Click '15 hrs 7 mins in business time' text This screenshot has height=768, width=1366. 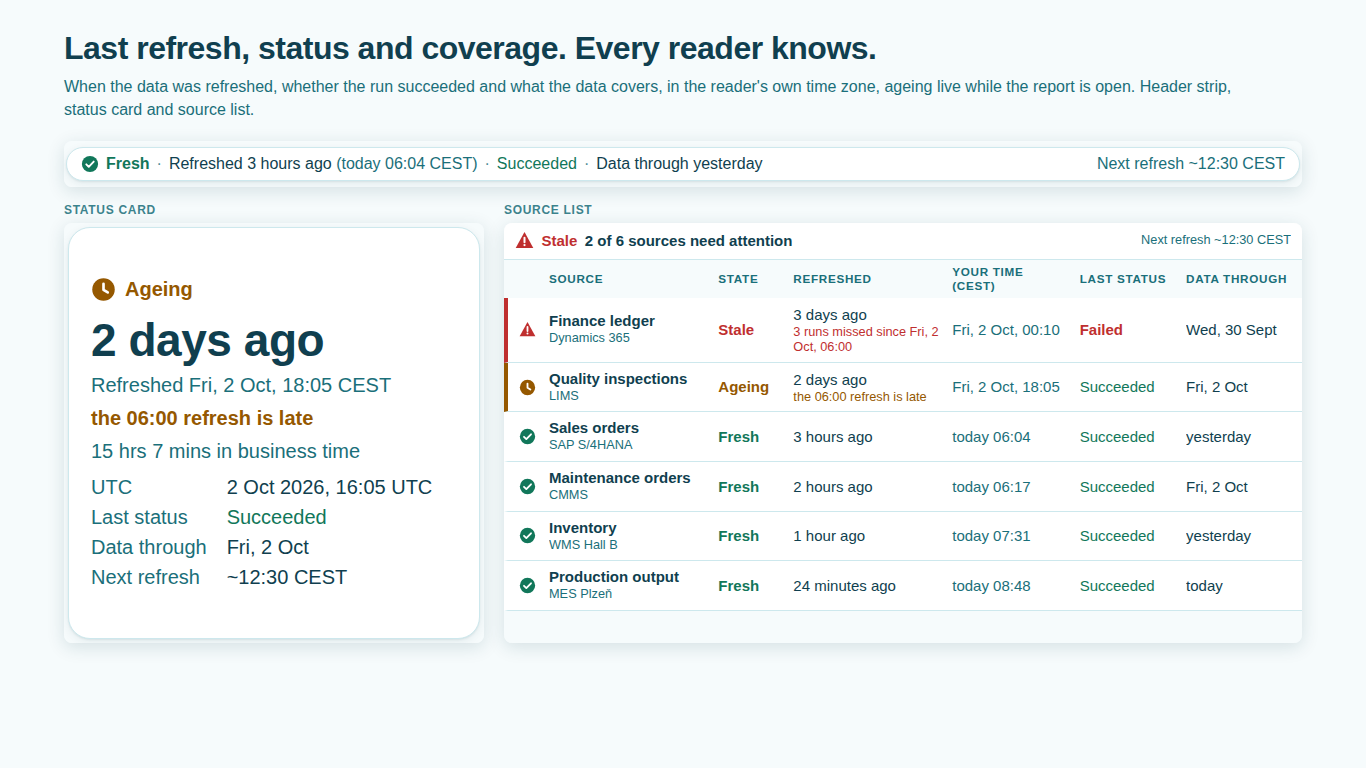tap(226, 451)
